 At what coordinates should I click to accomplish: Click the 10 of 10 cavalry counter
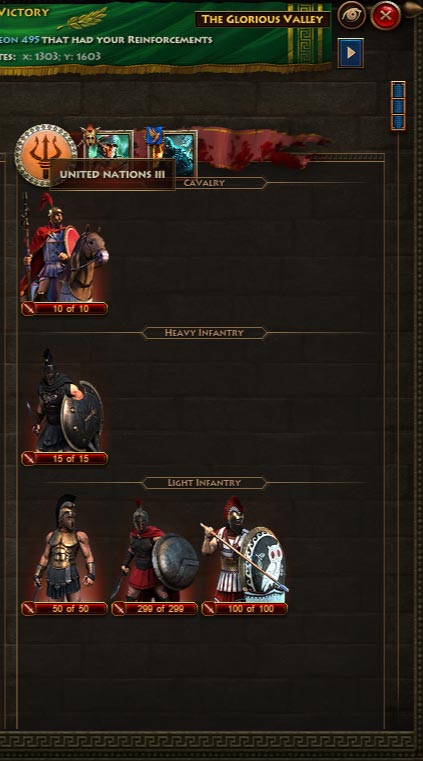pos(65,308)
